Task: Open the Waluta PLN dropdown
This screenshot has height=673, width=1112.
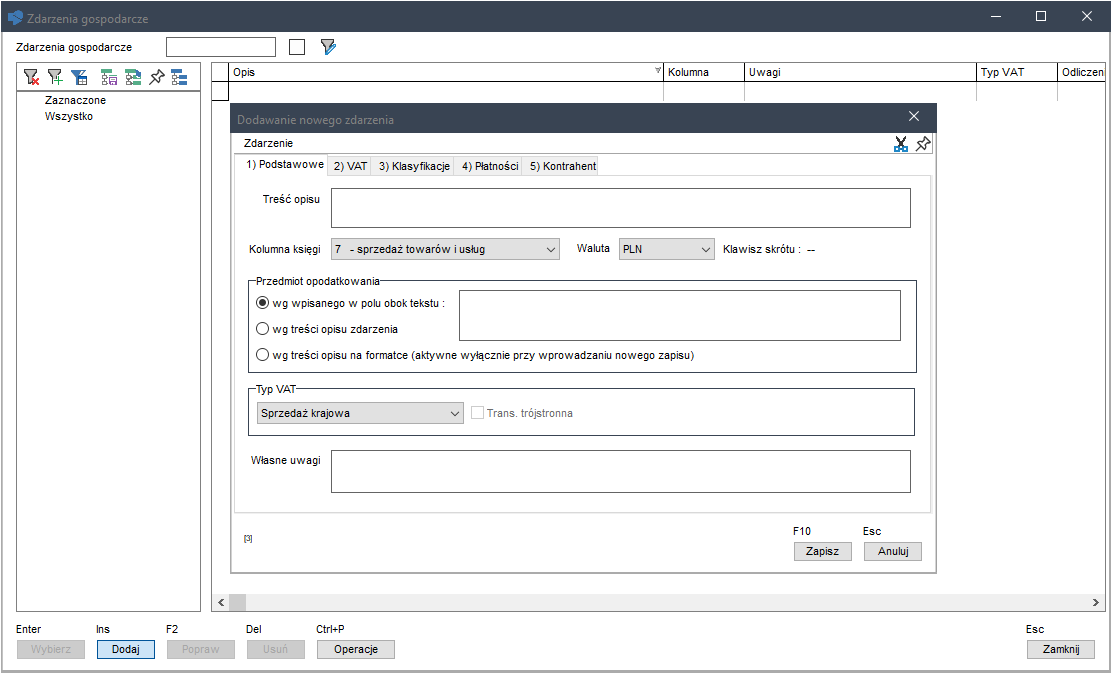Action: coord(667,250)
